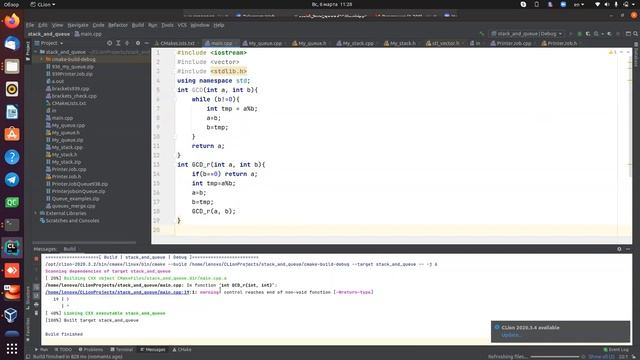The width and height of the screenshot is (640, 360).
Task: Open the Tools menu
Action: (x=167, y=25)
